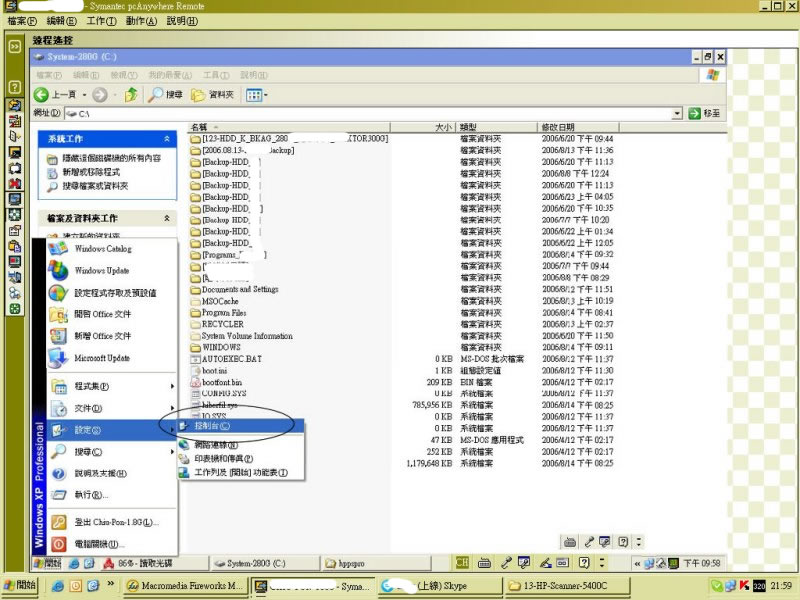Open the pcAnywhere 檔案(F) menu
Viewport: 800px width, 600px height.
[22, 21]
